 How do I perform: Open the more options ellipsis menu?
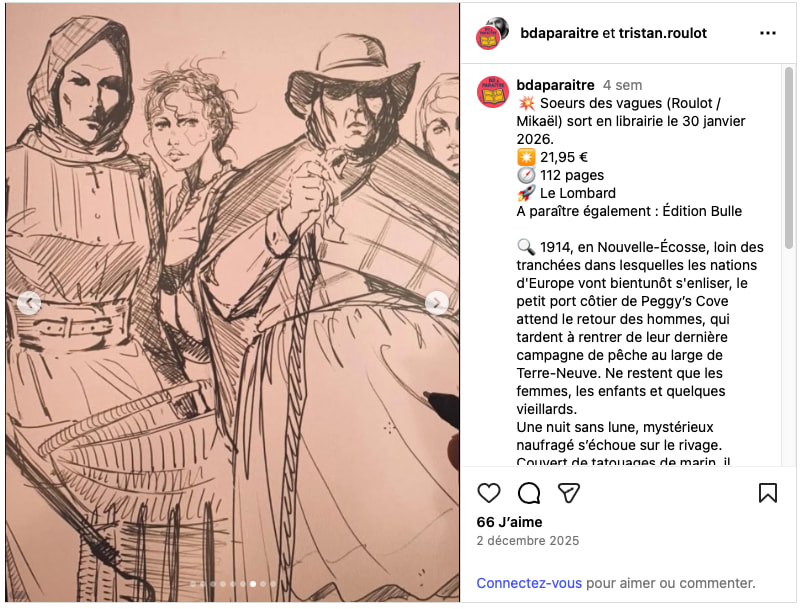click(768, 33)
